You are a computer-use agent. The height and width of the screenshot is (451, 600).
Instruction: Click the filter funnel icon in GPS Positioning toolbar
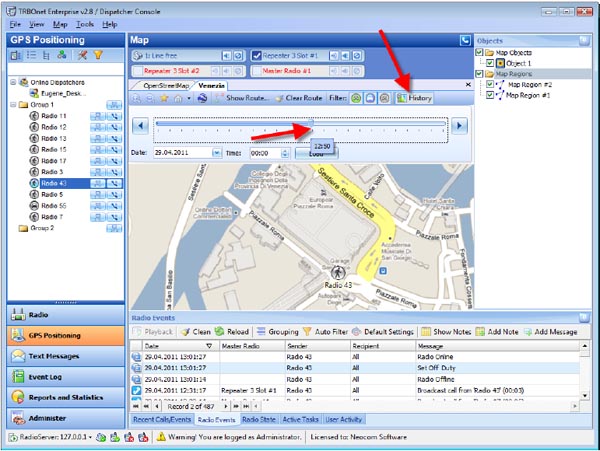pos(98,55)
